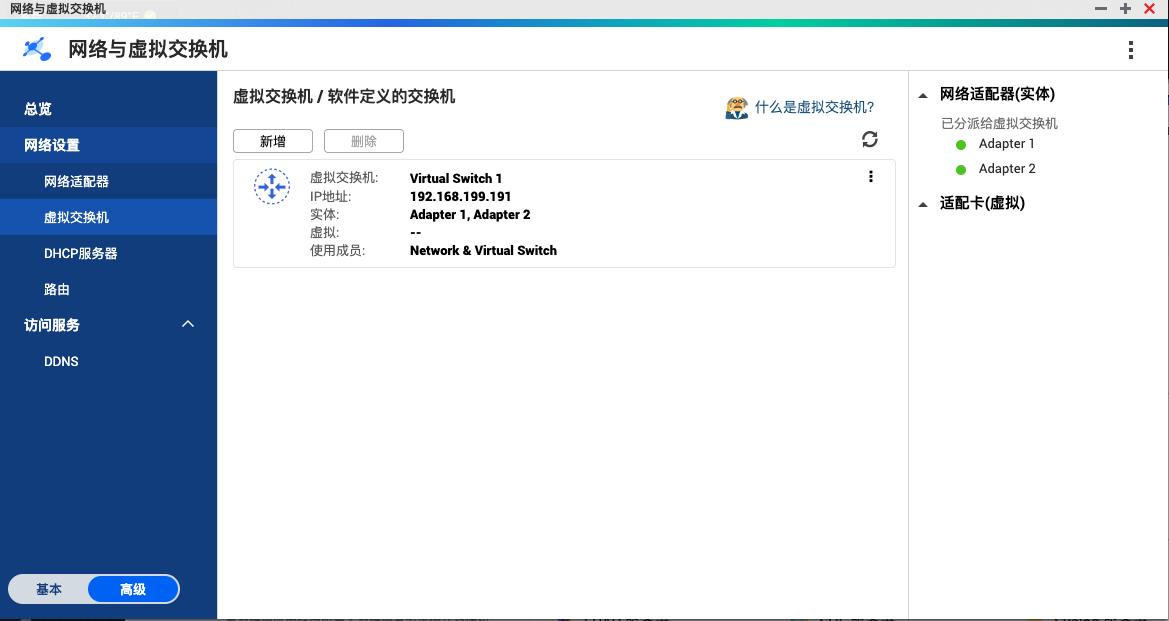Open the kebab menu on Virtual Switch 1
1169x621 pixels.
click(x=871, y=176)
